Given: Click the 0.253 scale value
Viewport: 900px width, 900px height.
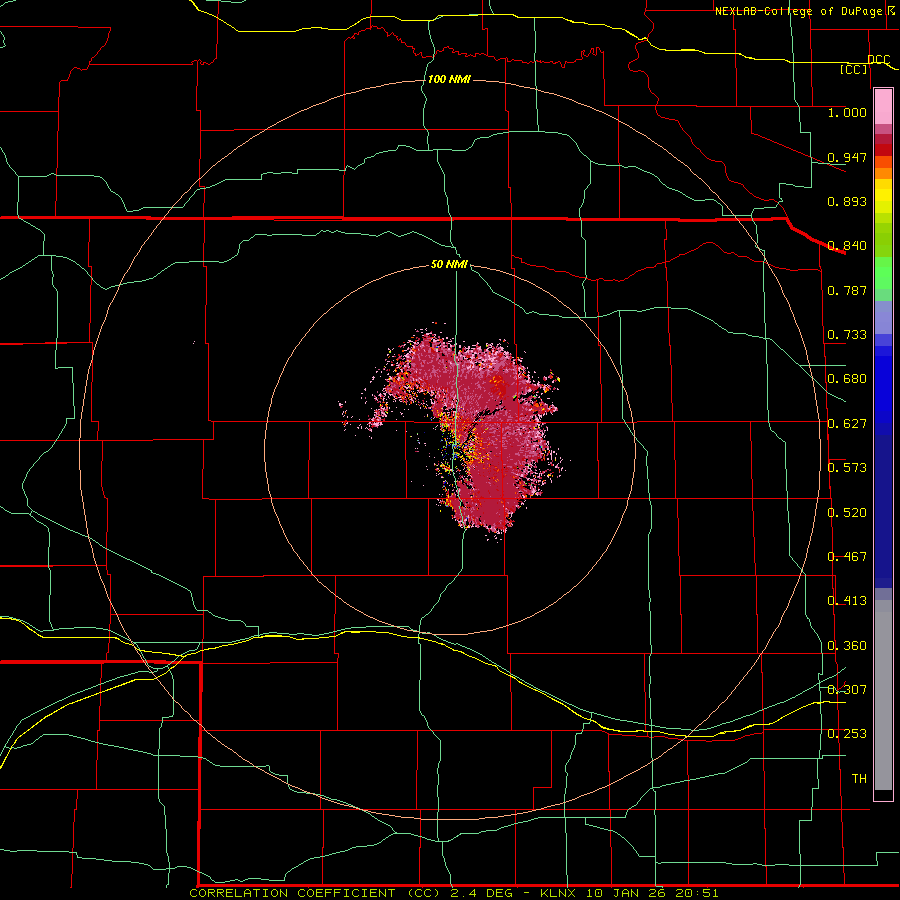Looking at the screenshot, I should pyautogui.click(x=847, y=734).
